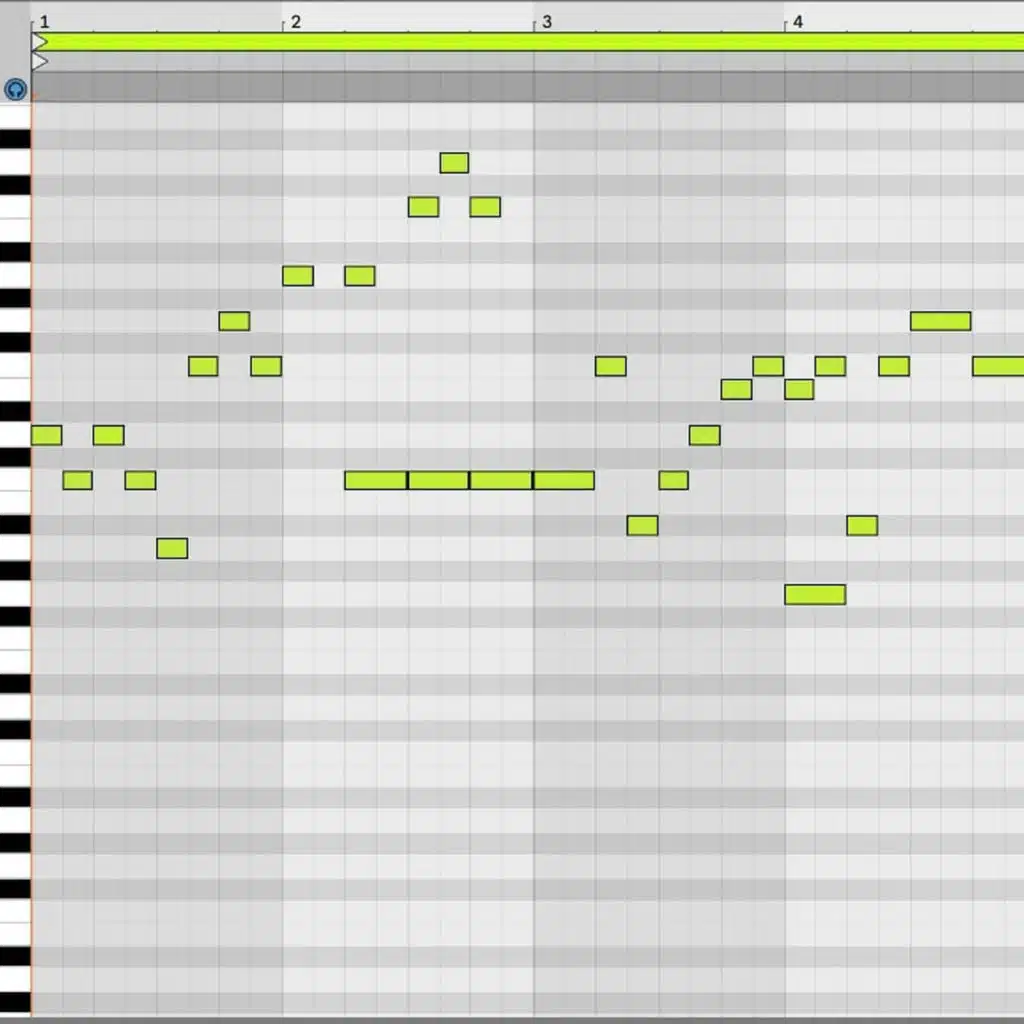Toggle the headphone MIDI preview button
1024x1024 pixels.
15,89
